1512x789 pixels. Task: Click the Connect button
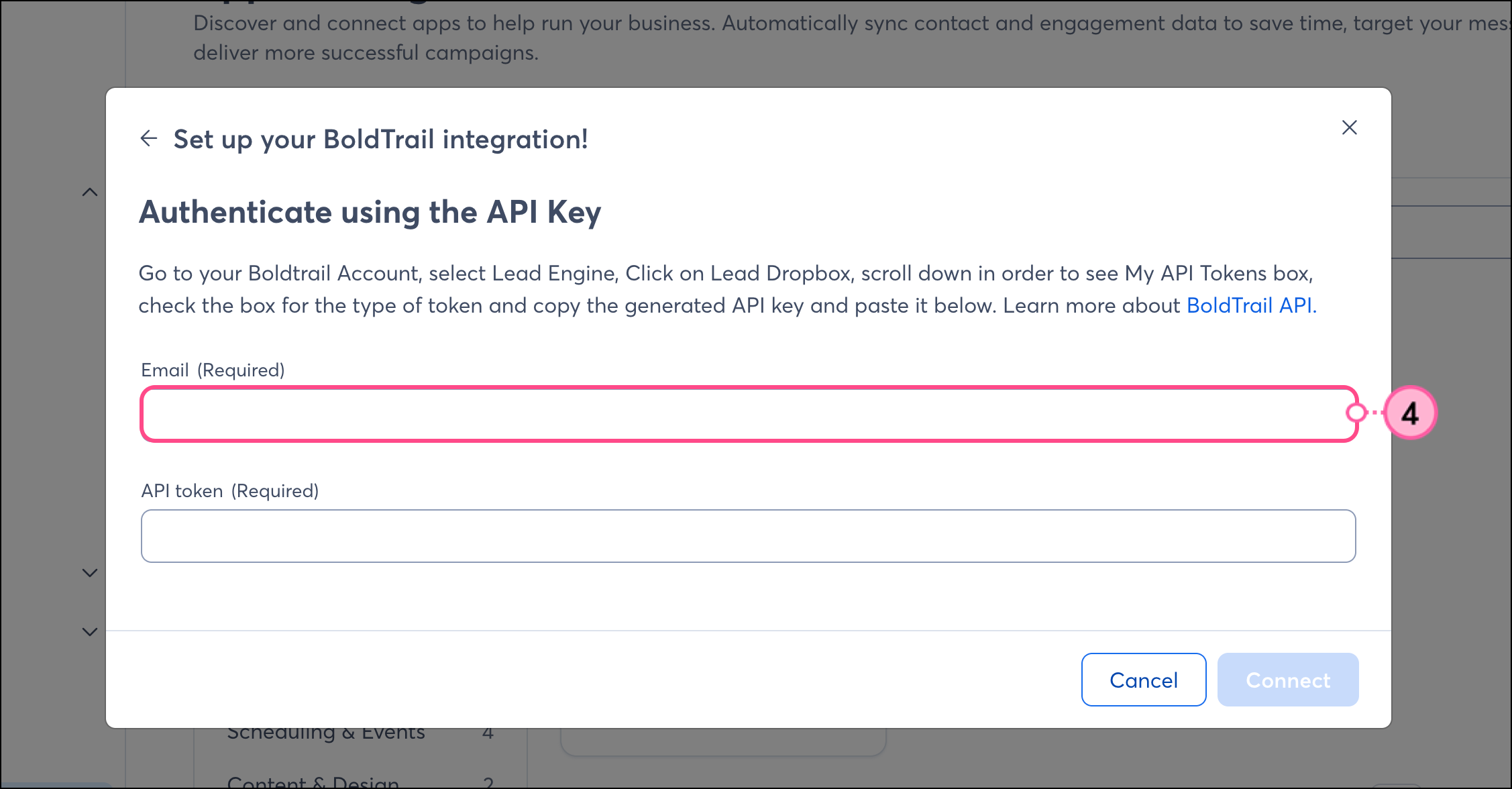coord(1287,680)
